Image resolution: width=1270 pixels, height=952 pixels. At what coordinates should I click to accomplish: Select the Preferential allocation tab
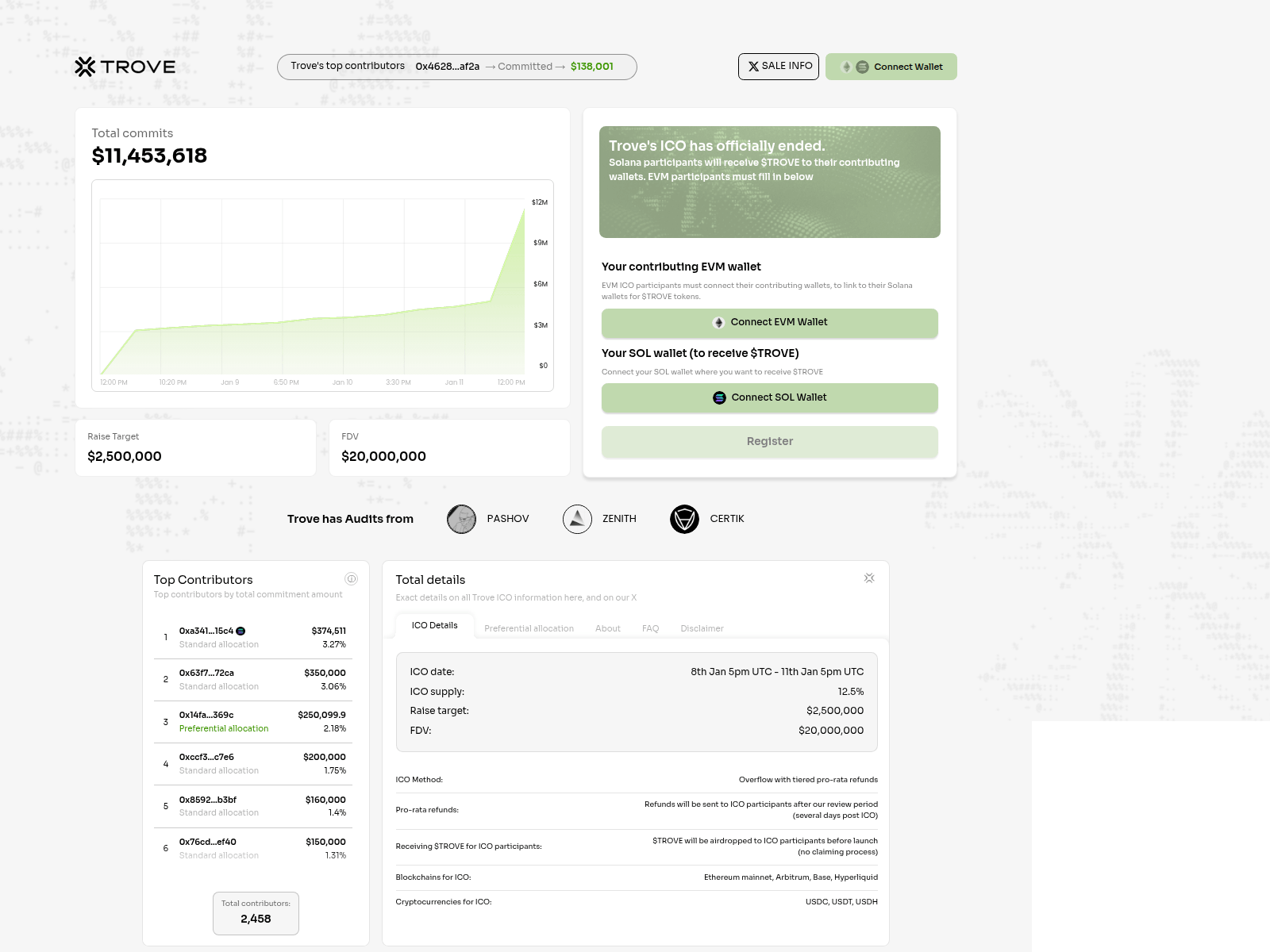click(x=529, y=628)
